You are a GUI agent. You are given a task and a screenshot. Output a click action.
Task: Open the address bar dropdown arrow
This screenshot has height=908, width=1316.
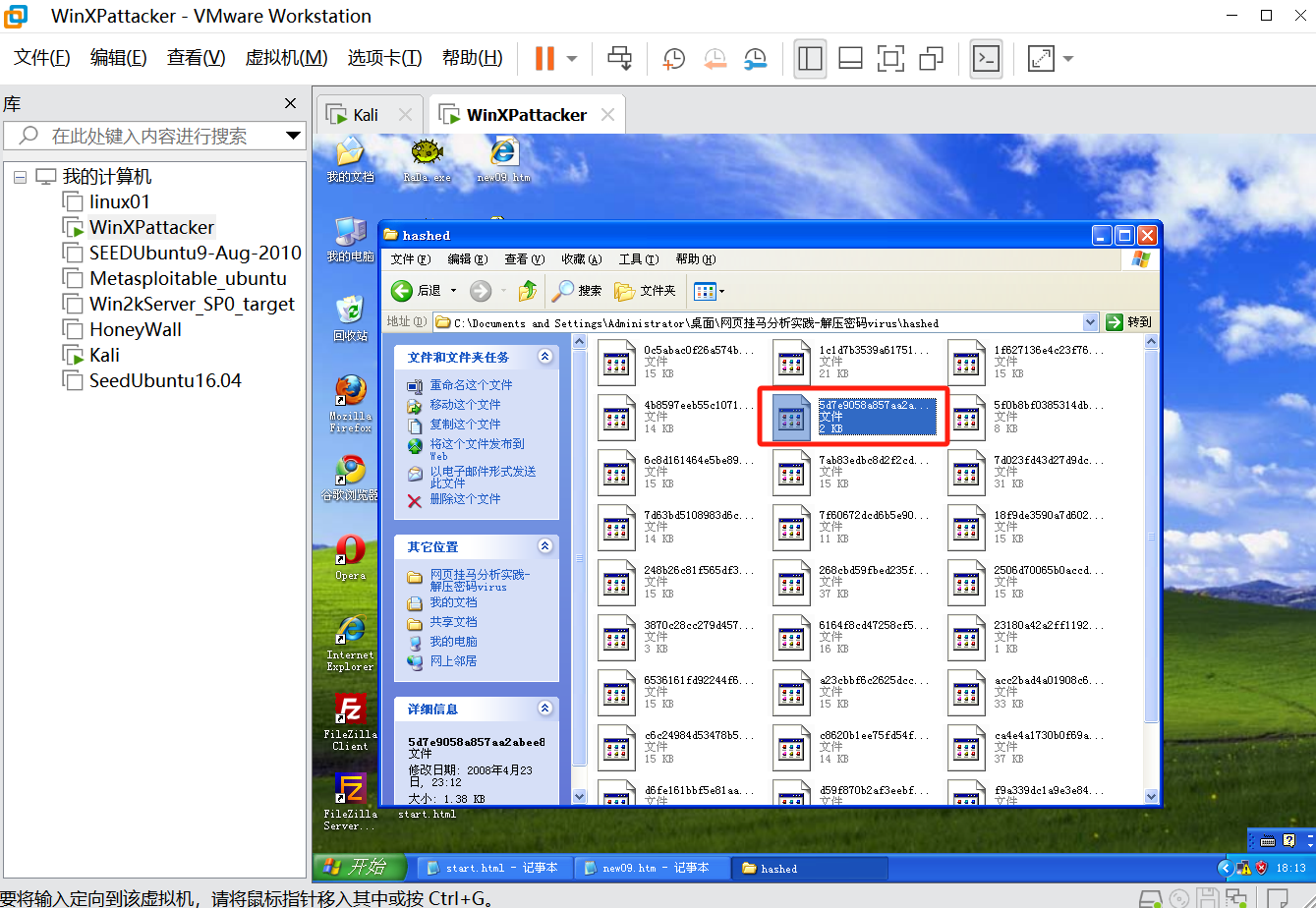click(1090, 322)
